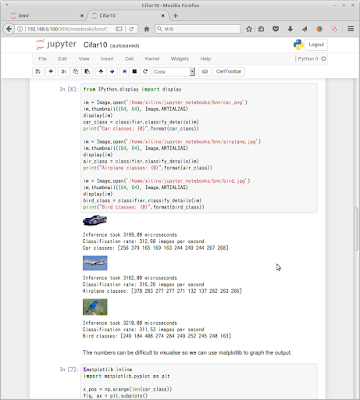360x400 pixels.
Task: Show site information icon in the address bar
Action: [20, 29]
